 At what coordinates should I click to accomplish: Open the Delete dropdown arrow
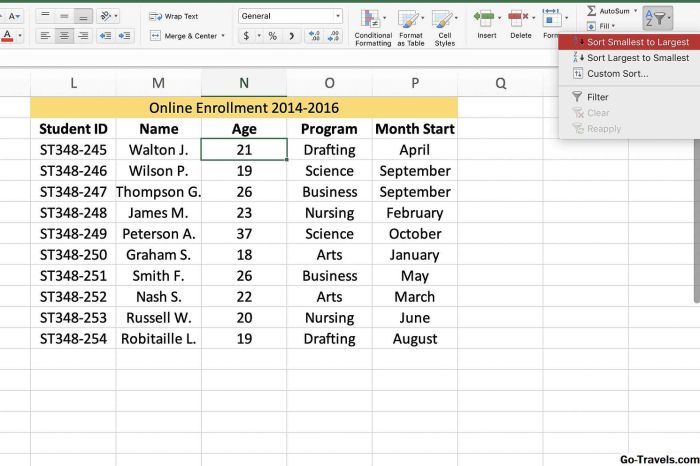(x=533, y=18)
